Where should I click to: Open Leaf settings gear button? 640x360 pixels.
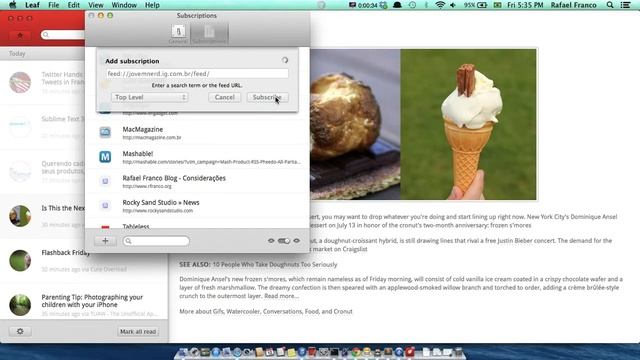pyautogui.click(x=20, y=331)
